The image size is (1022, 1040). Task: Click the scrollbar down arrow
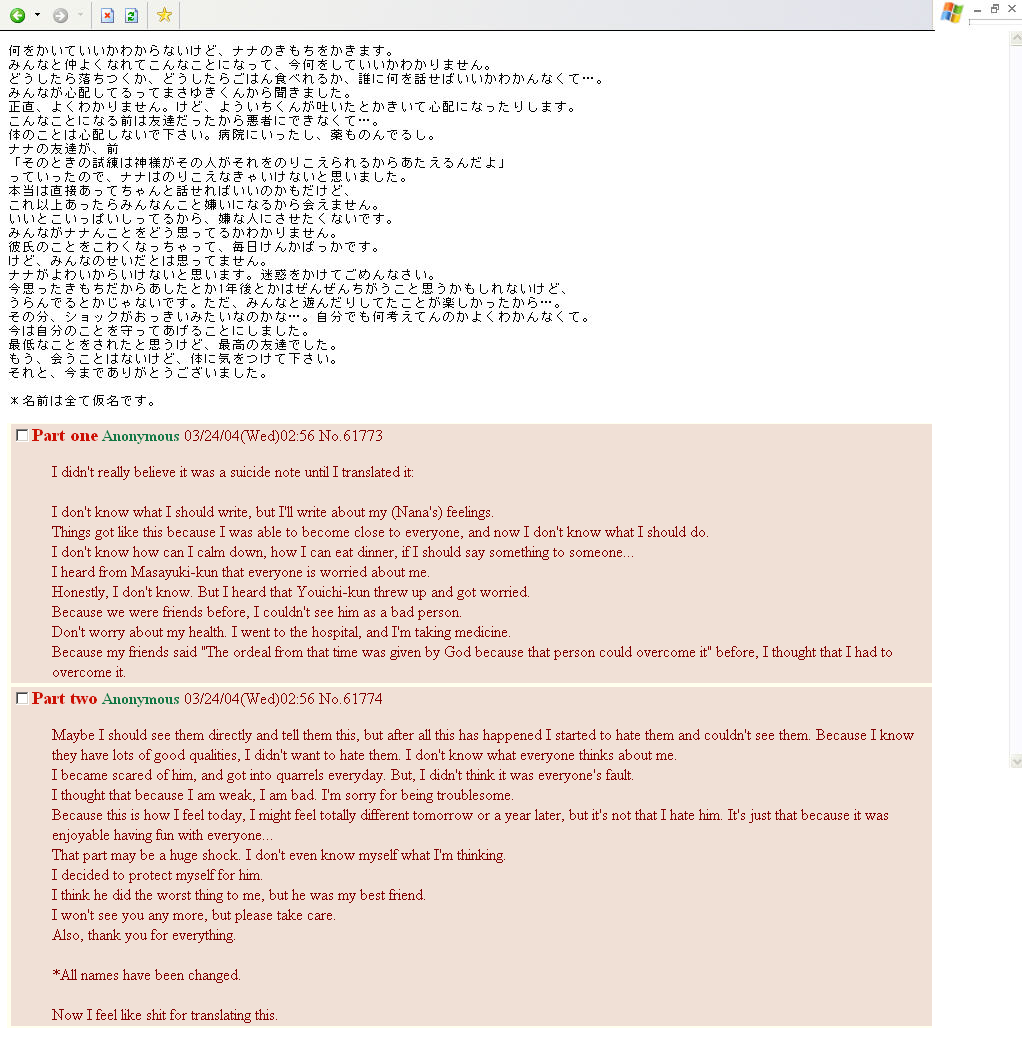[x=1016, y=761]
